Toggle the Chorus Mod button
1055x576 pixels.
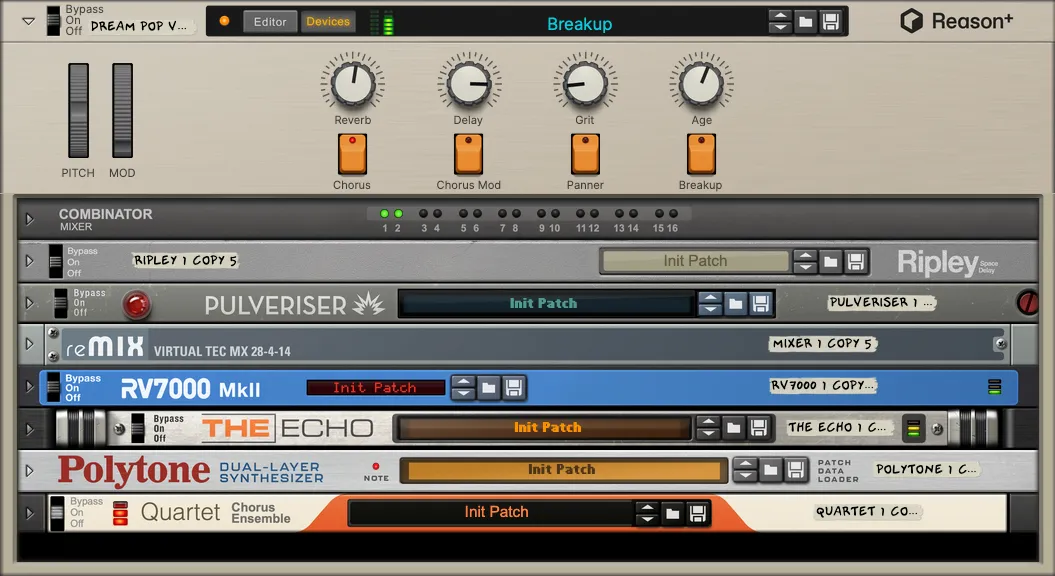(x=468, y=154)
